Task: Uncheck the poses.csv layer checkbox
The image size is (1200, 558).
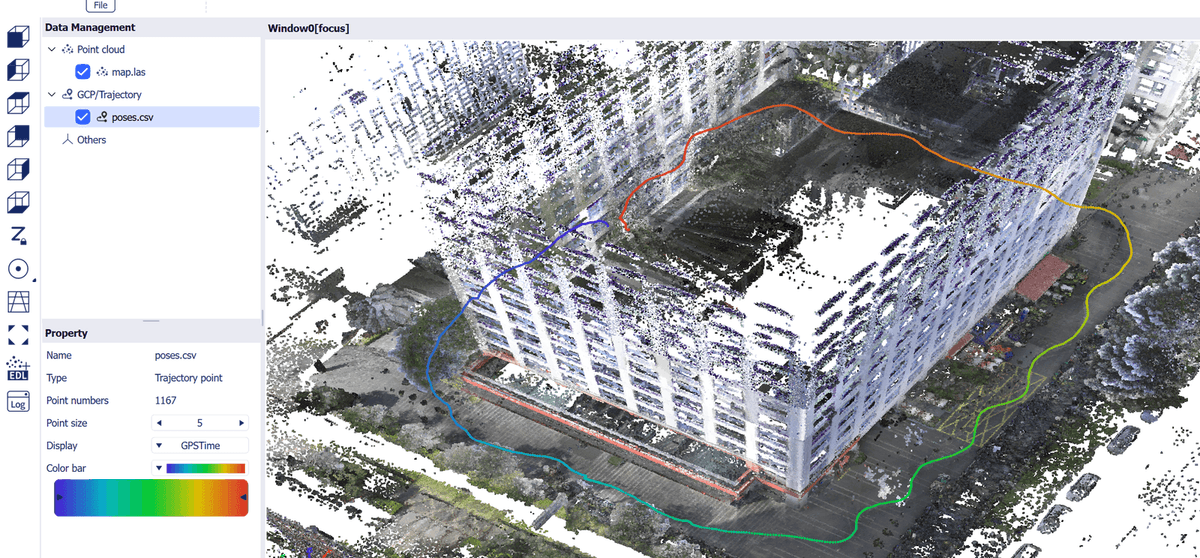Action: 83,117
